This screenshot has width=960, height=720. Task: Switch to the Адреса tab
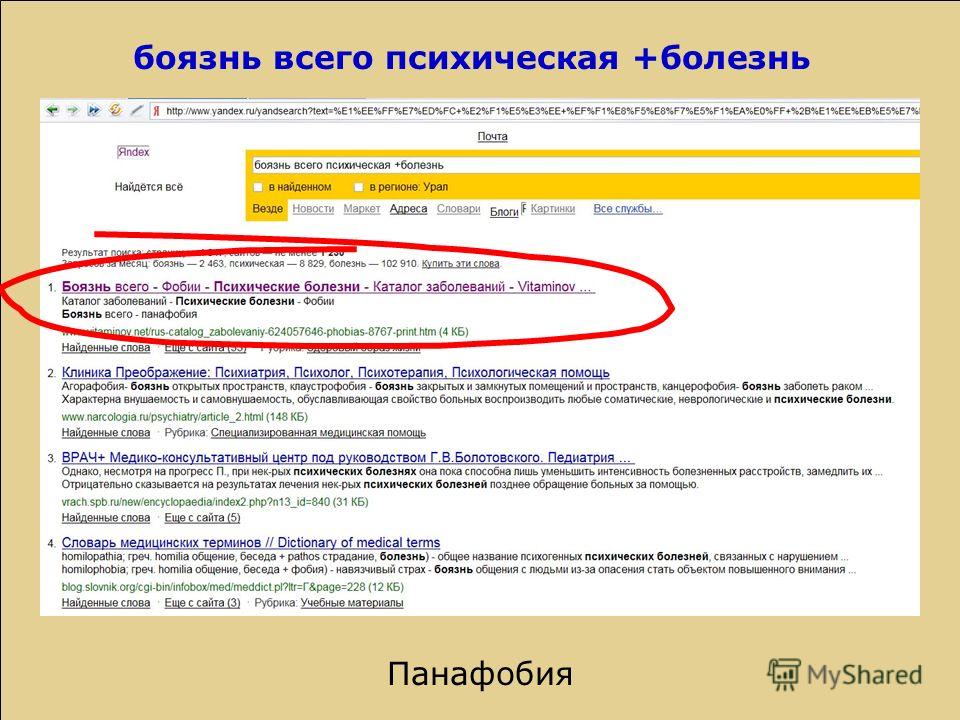408,209
